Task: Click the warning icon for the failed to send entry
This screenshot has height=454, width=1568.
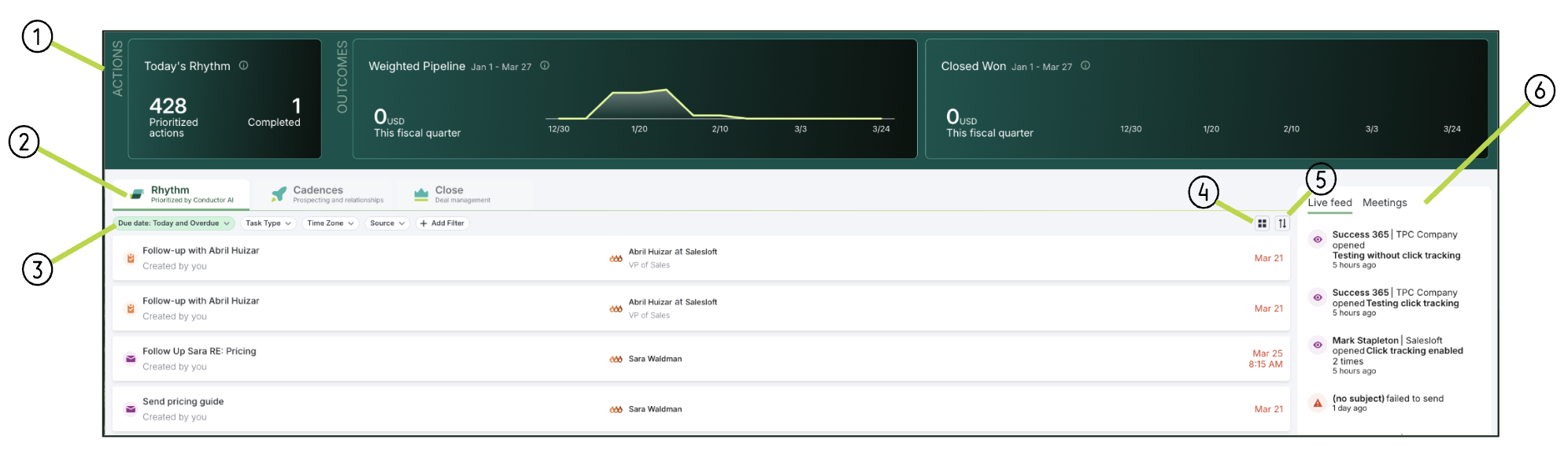Action: coord(1318,403)
